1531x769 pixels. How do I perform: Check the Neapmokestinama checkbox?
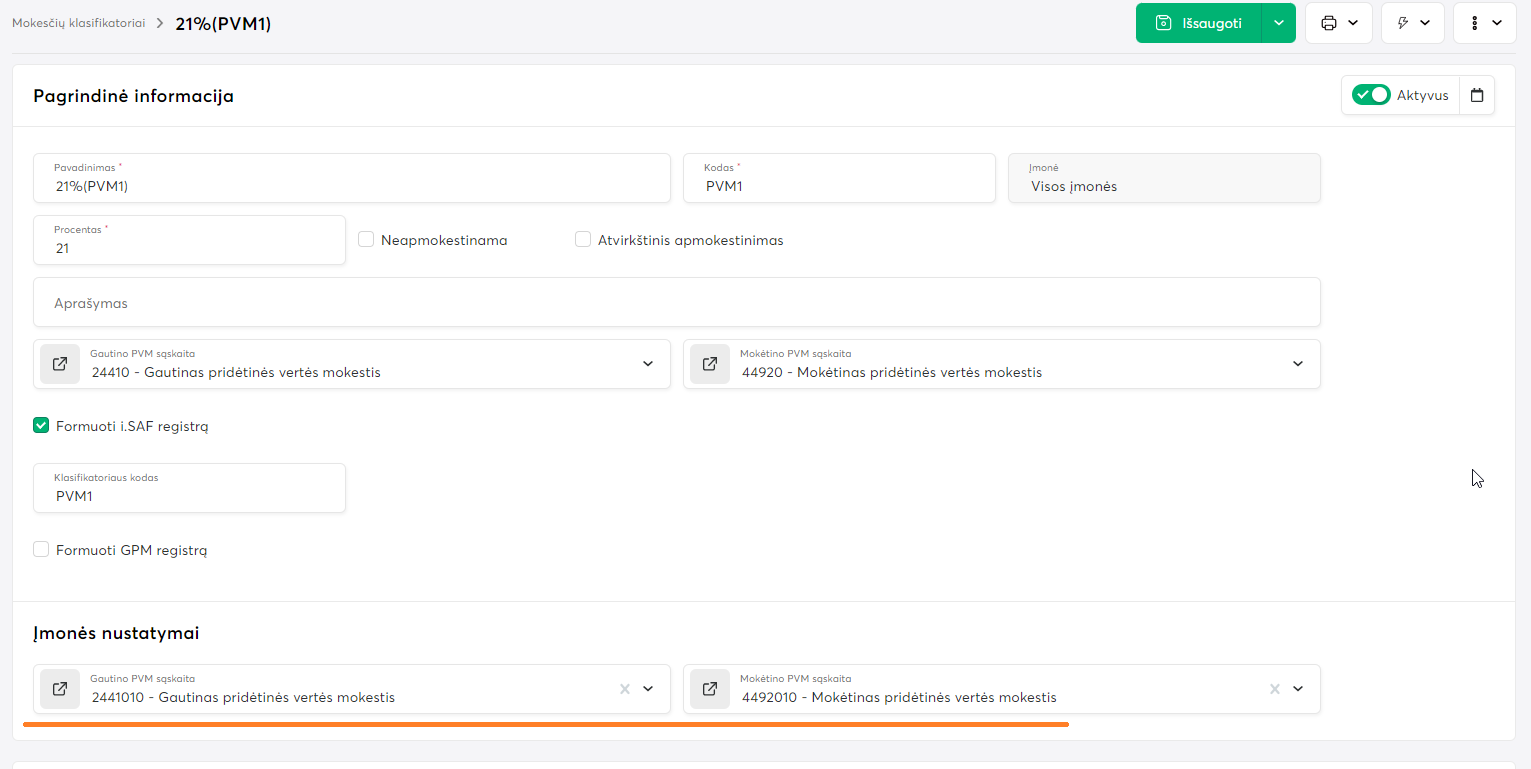(x=366, y=240)
